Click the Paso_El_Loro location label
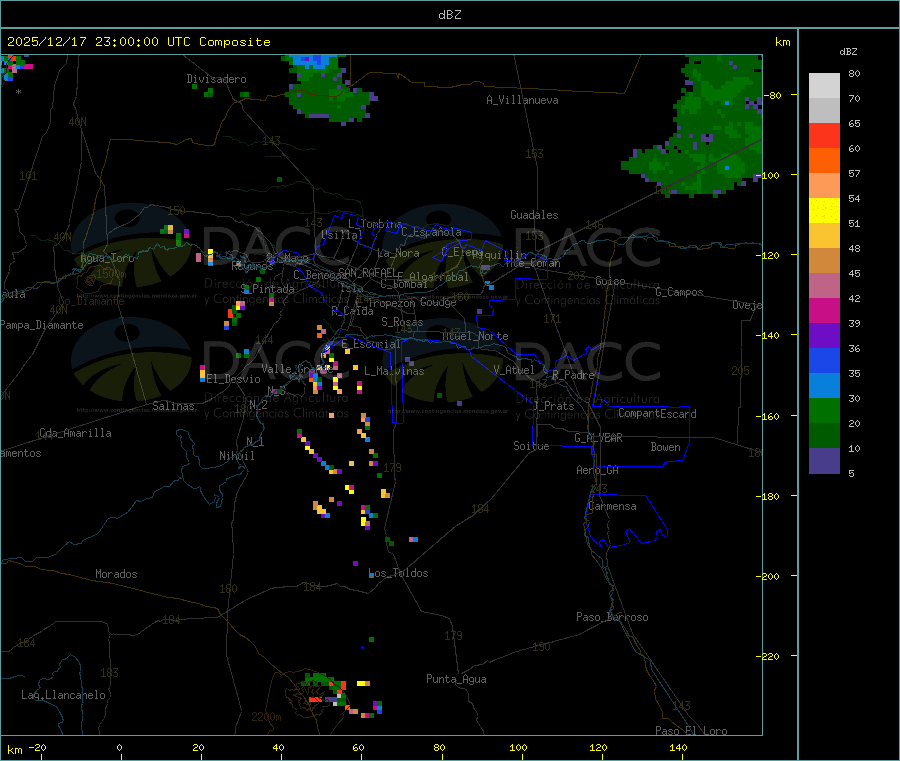Screen dimensions: 900x761 click(691, 731)
